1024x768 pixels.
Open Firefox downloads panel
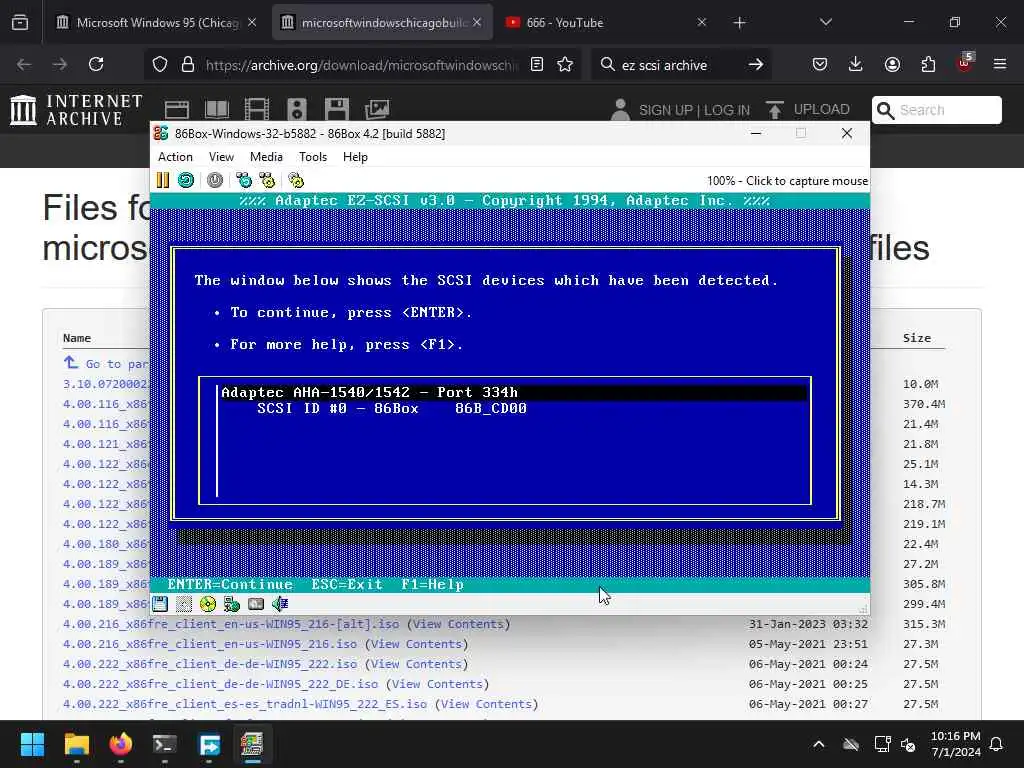(856, 64)
